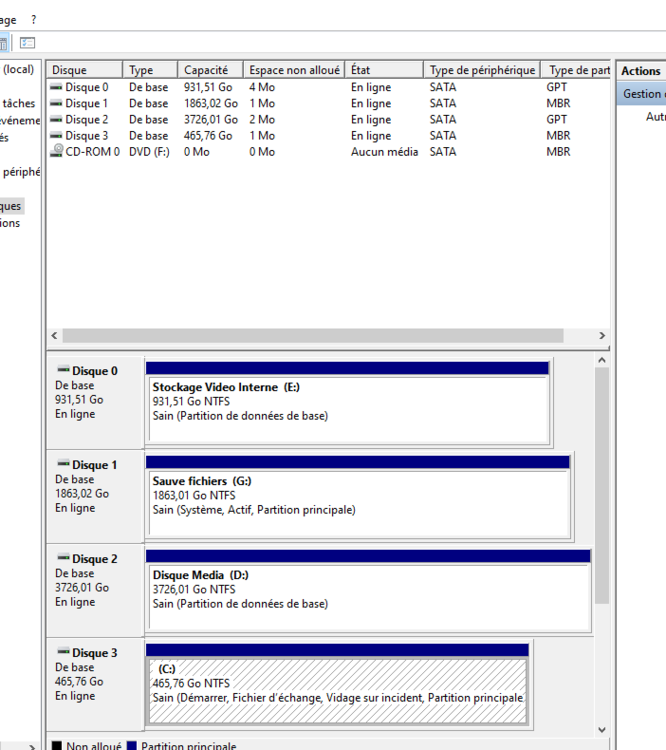Viewport: 666px width, 750px height.
Task: Select Disque 3 label in graphical view
Action: (x=94, y=653)
